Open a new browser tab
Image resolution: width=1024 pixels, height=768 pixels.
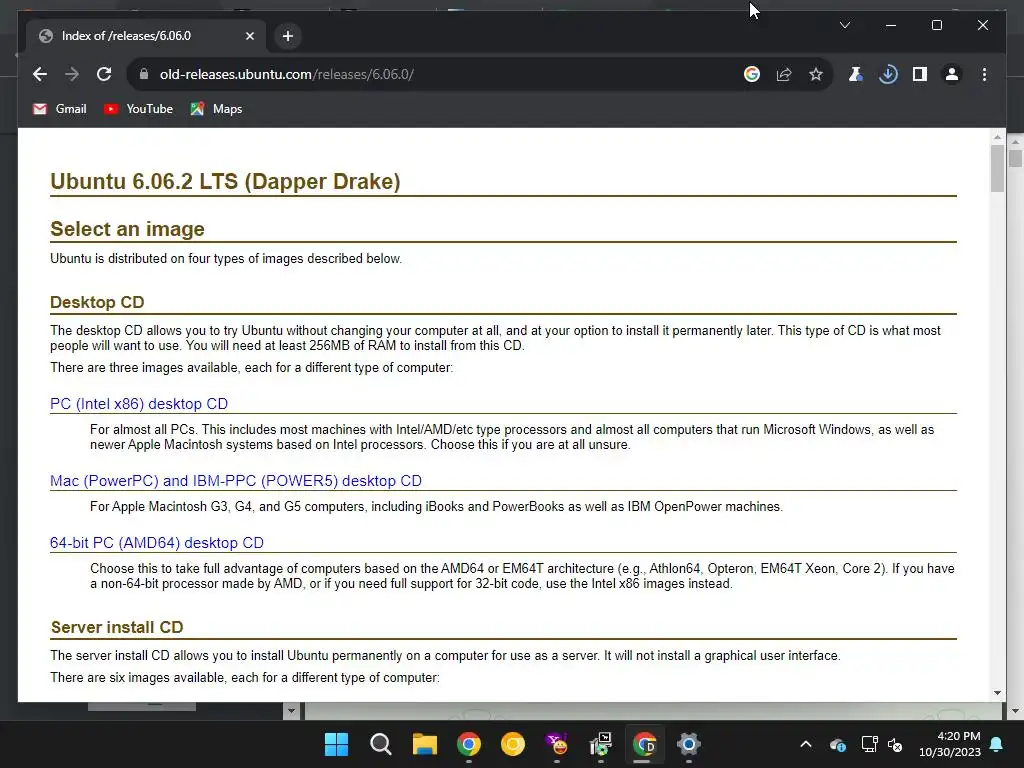click(x=288, y=36)
